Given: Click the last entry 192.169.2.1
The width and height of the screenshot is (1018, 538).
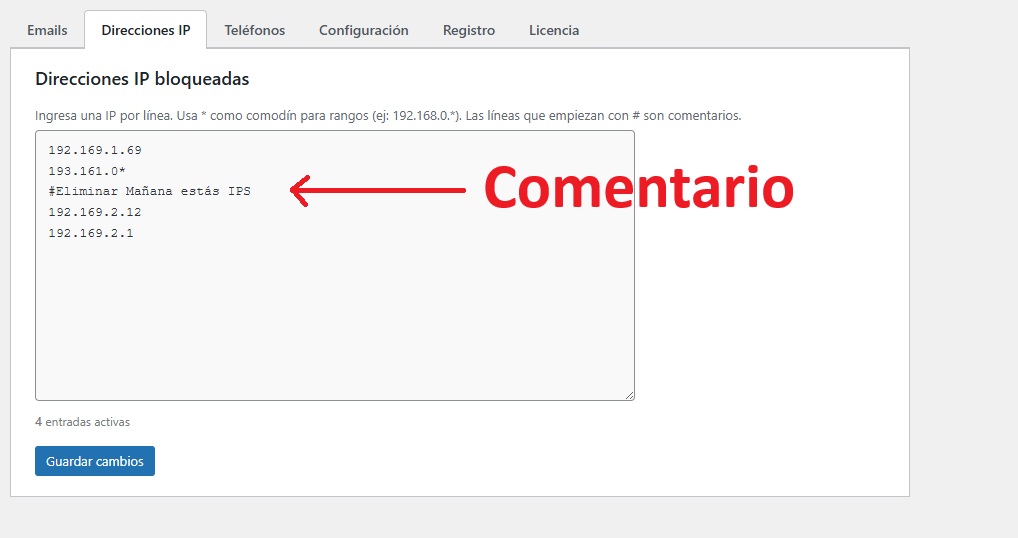Looking at the screenshot, I should click(x=91, y=233).
